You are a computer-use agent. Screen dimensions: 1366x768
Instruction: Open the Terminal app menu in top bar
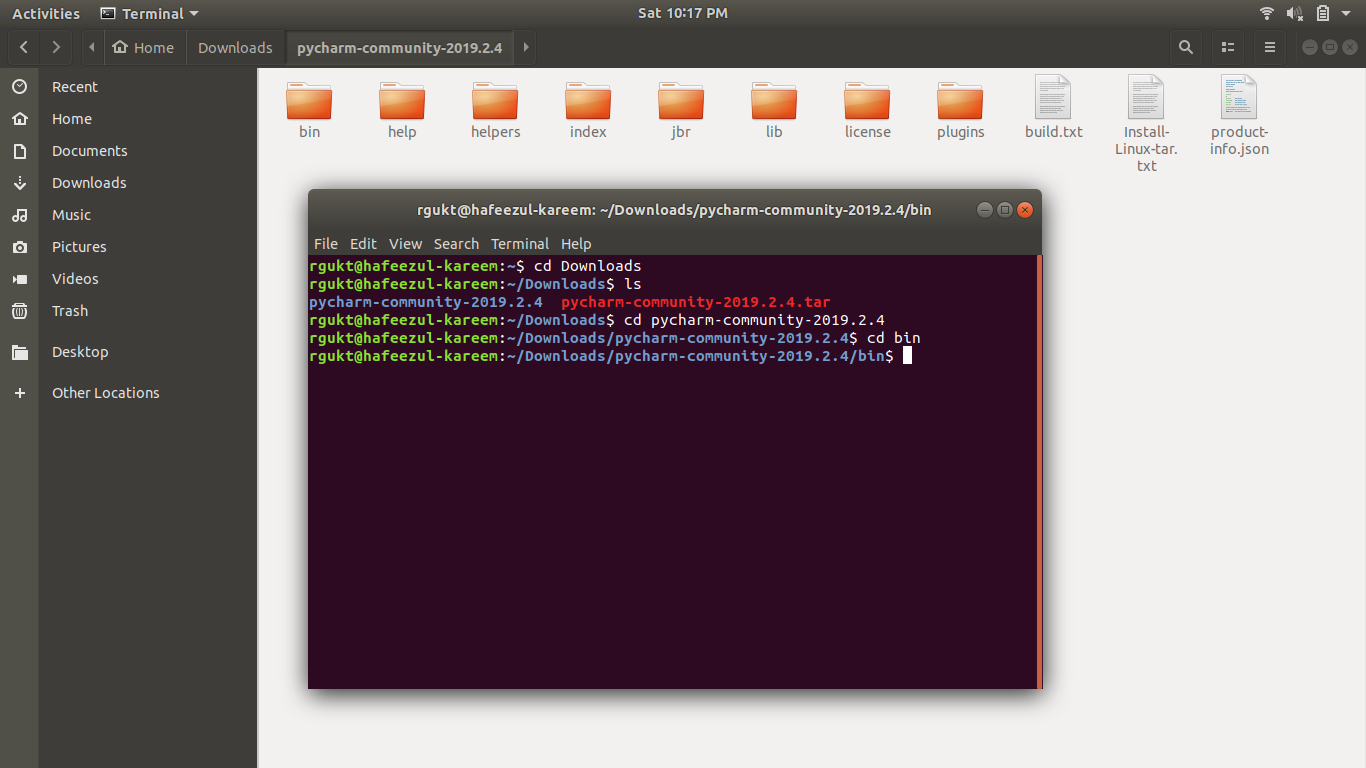pyautogui.click(x=149, y=14)
